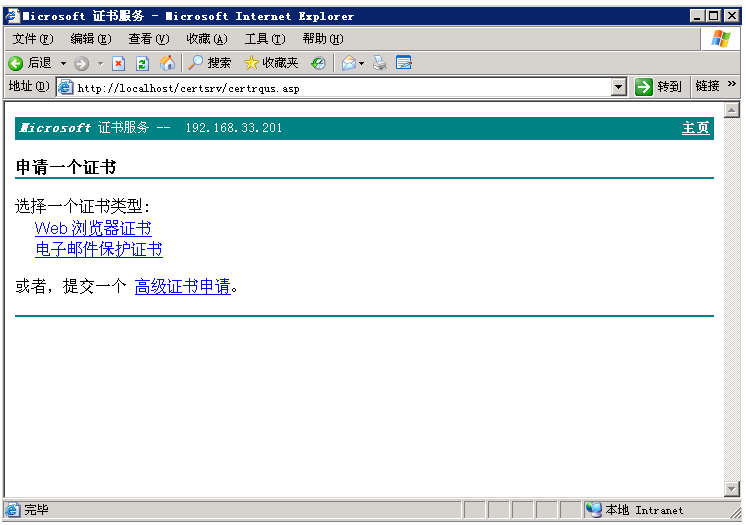
Task: Follow the 高级证书申请 link
Action: pos(182,287)
